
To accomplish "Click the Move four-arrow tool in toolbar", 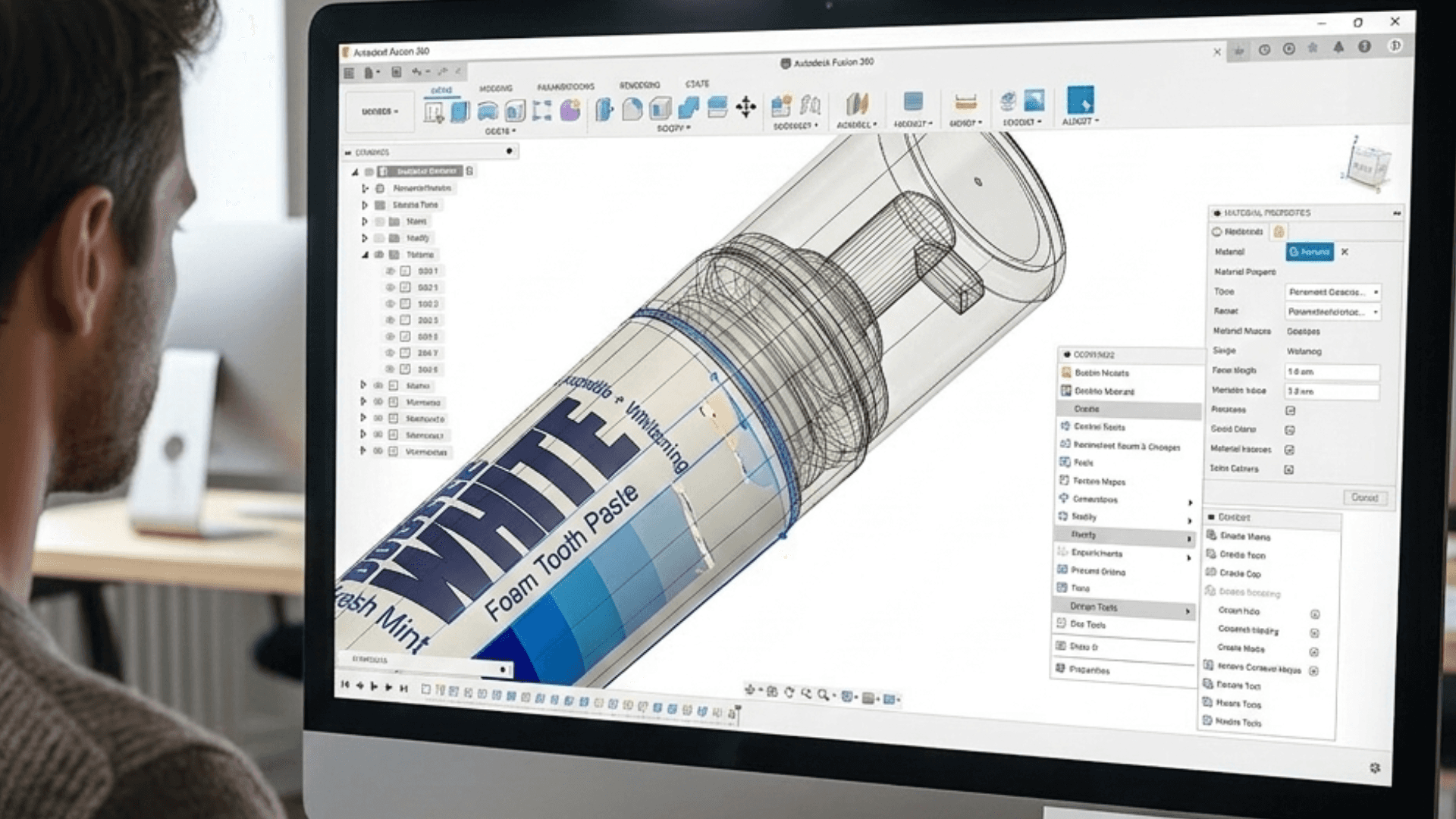I will 746,107.
